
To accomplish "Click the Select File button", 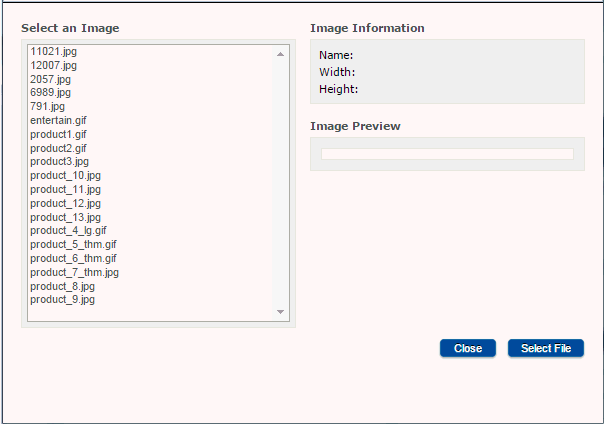I will [x=545, y=348].
